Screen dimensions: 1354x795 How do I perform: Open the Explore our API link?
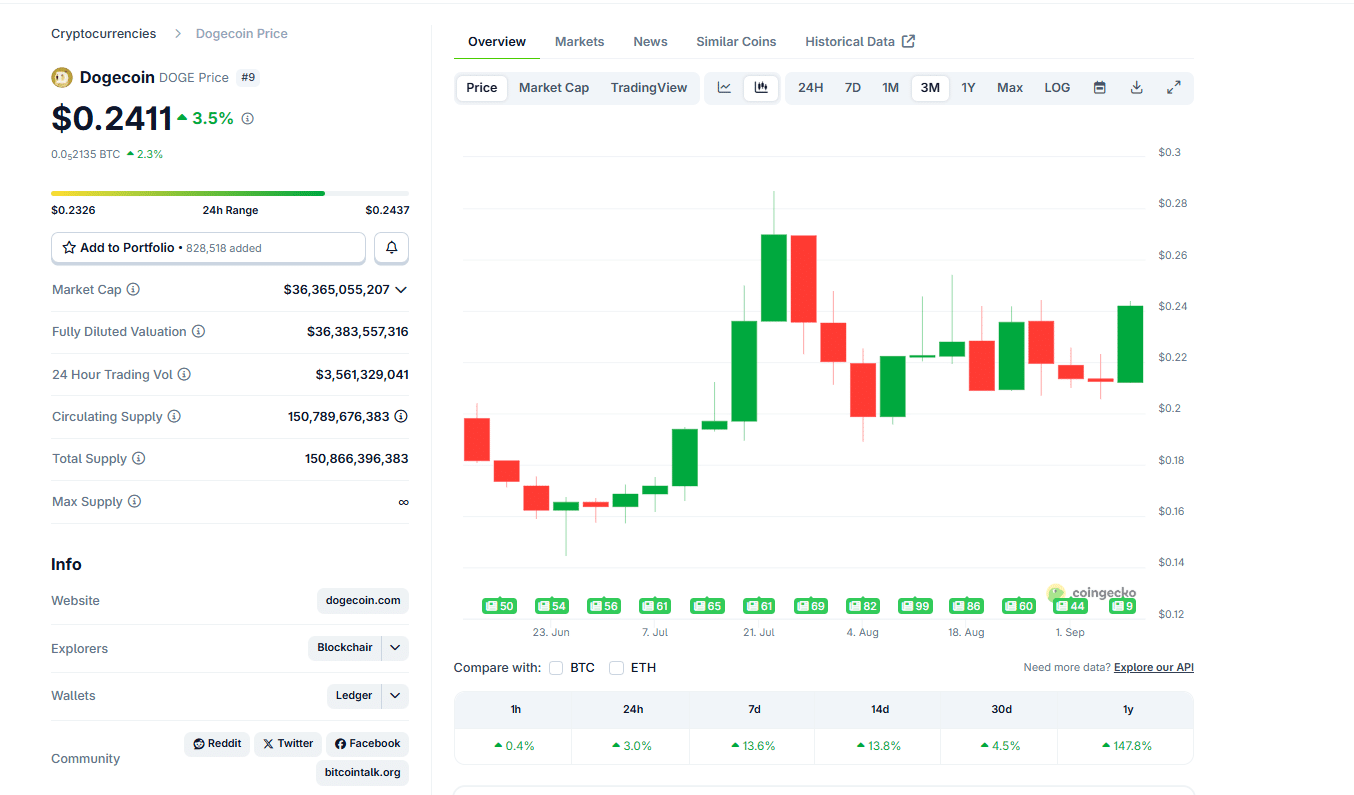(x=1153, y=667)
